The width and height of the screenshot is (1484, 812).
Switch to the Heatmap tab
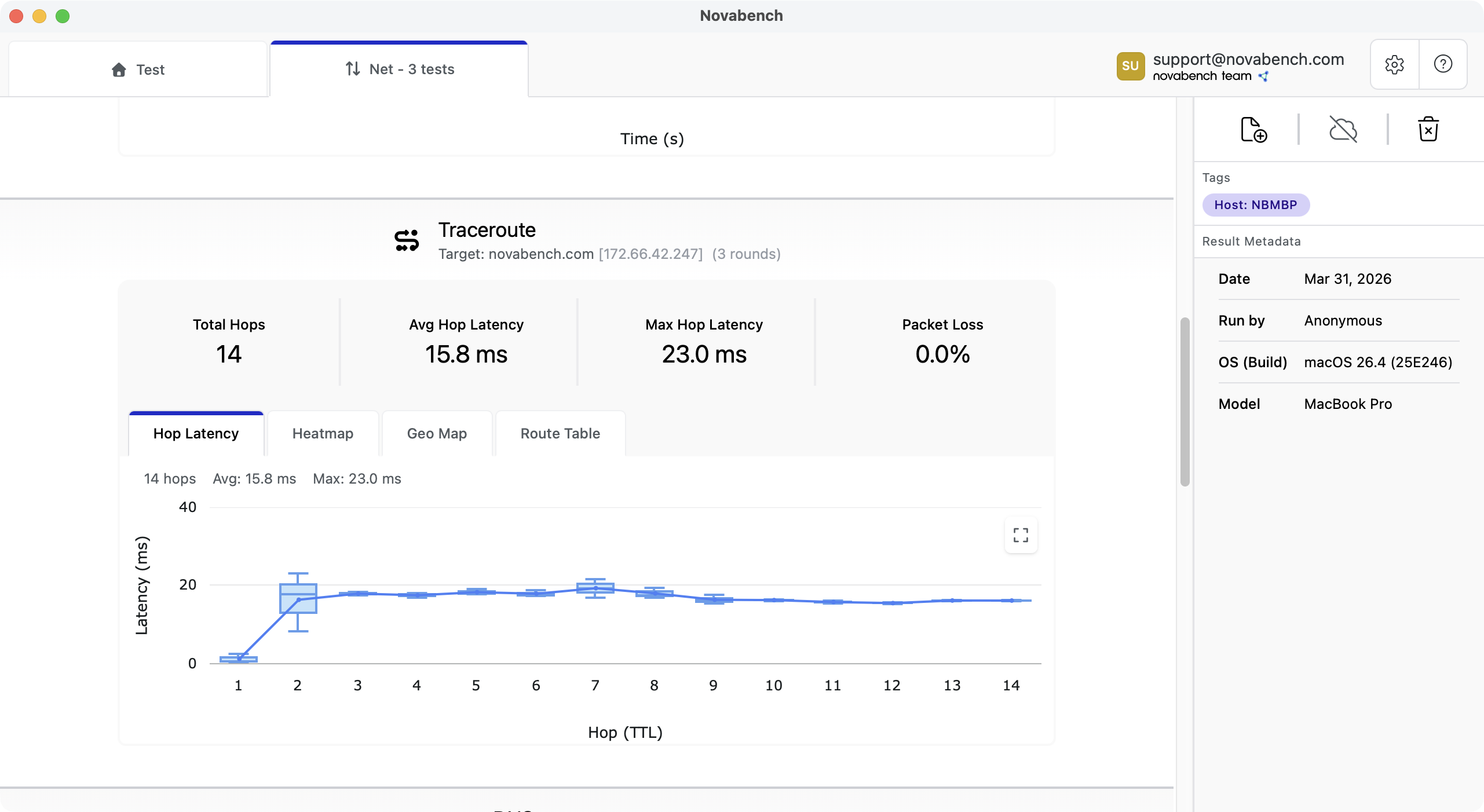pyautogui.click(x=322, y=433)
